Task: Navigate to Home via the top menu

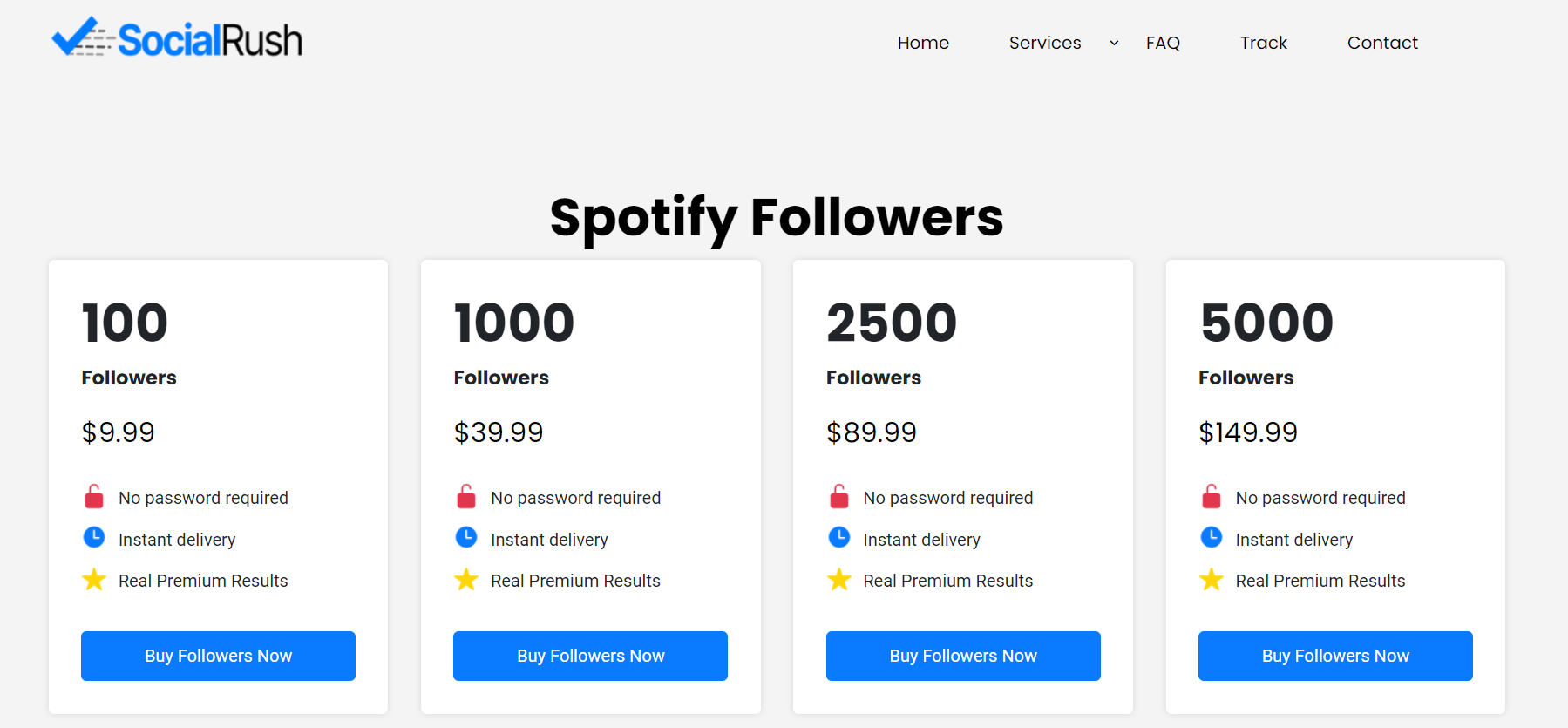Action: point(922,42)
